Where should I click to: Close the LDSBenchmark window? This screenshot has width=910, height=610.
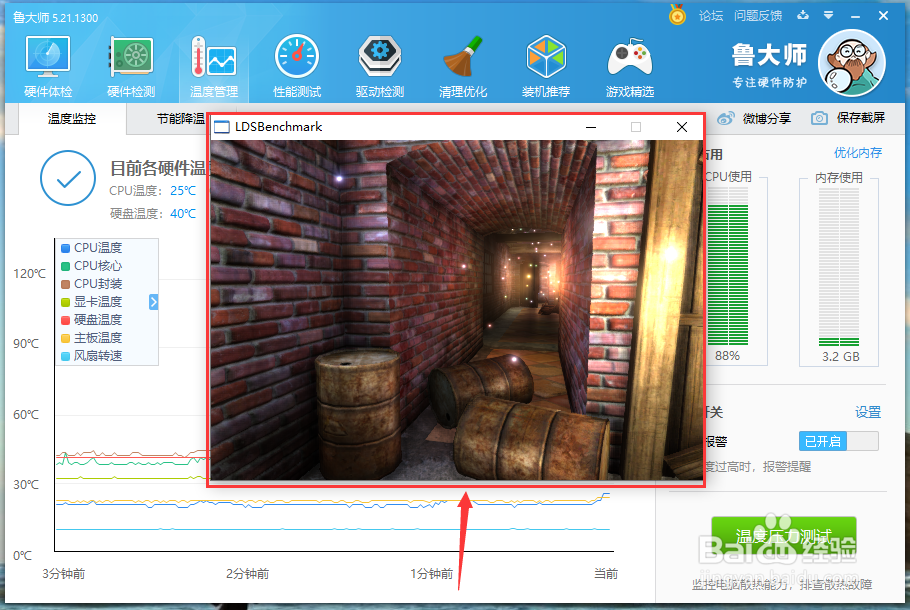(x=682, y=127)
